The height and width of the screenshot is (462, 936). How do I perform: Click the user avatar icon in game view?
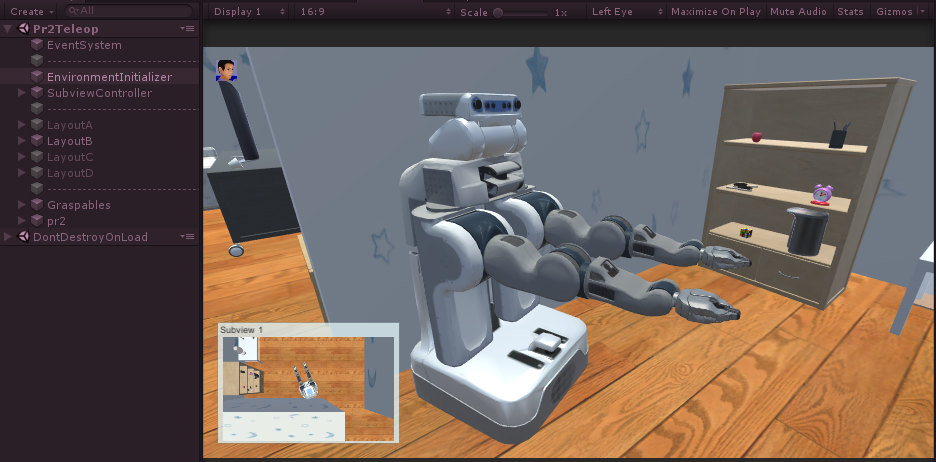point(226,69)
